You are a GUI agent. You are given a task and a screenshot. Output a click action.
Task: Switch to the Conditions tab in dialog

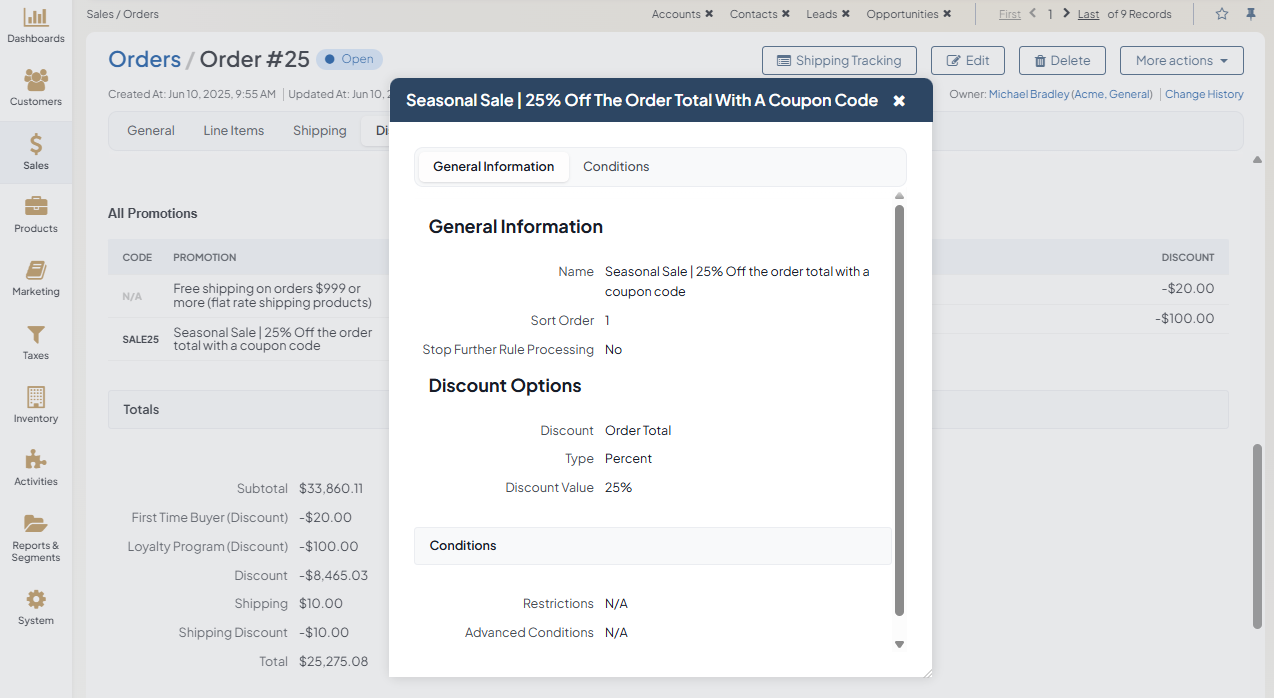click(x=616, y=167)
